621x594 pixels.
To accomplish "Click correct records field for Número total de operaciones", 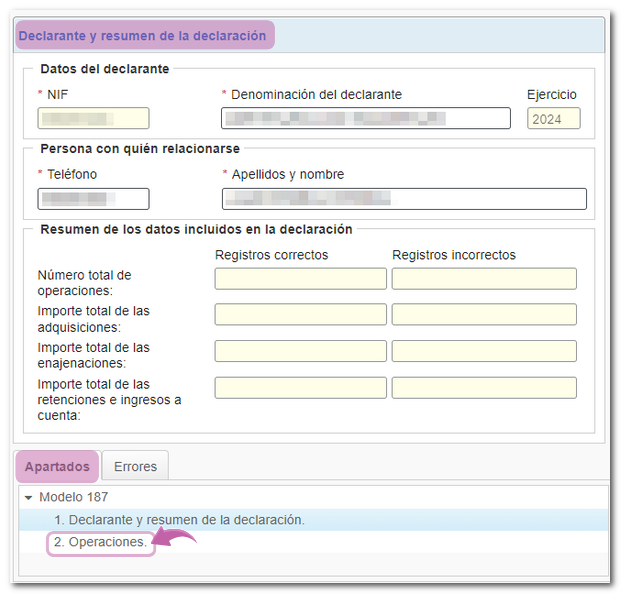I will pyautogui.click(x=300, y=279).
